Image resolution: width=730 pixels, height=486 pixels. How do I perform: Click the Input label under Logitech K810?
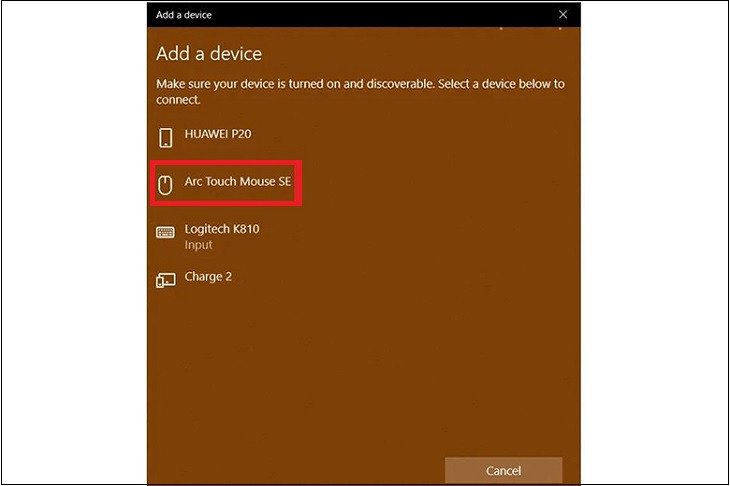click(x=198, y=244)
